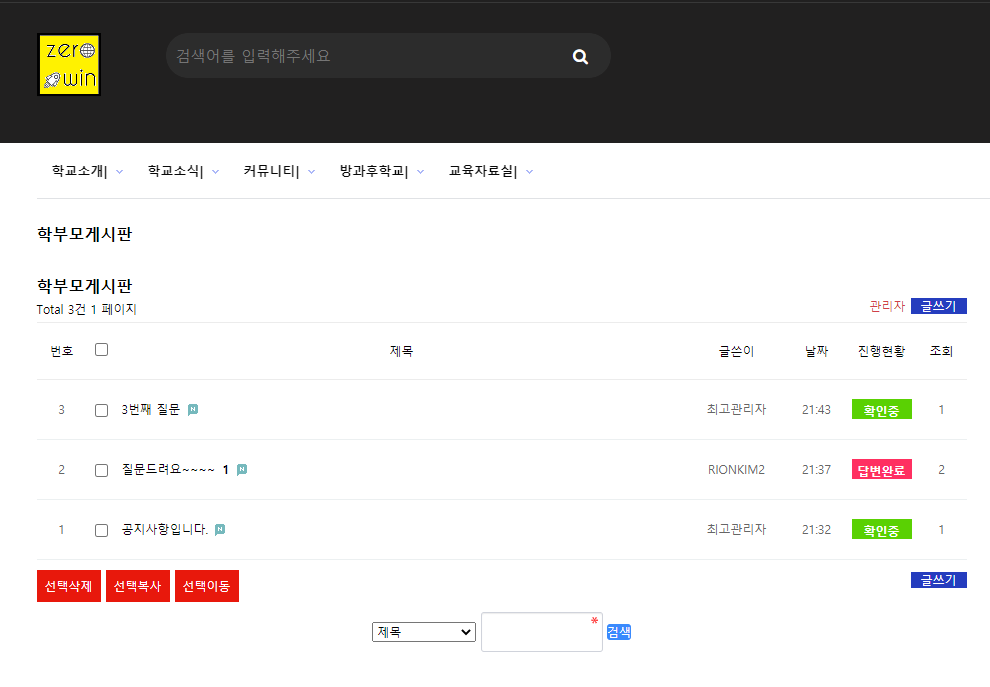The width and height of the screenshot is (990, 687).
Task: Click the time 21:43
Action: click(x=816, y=410)
